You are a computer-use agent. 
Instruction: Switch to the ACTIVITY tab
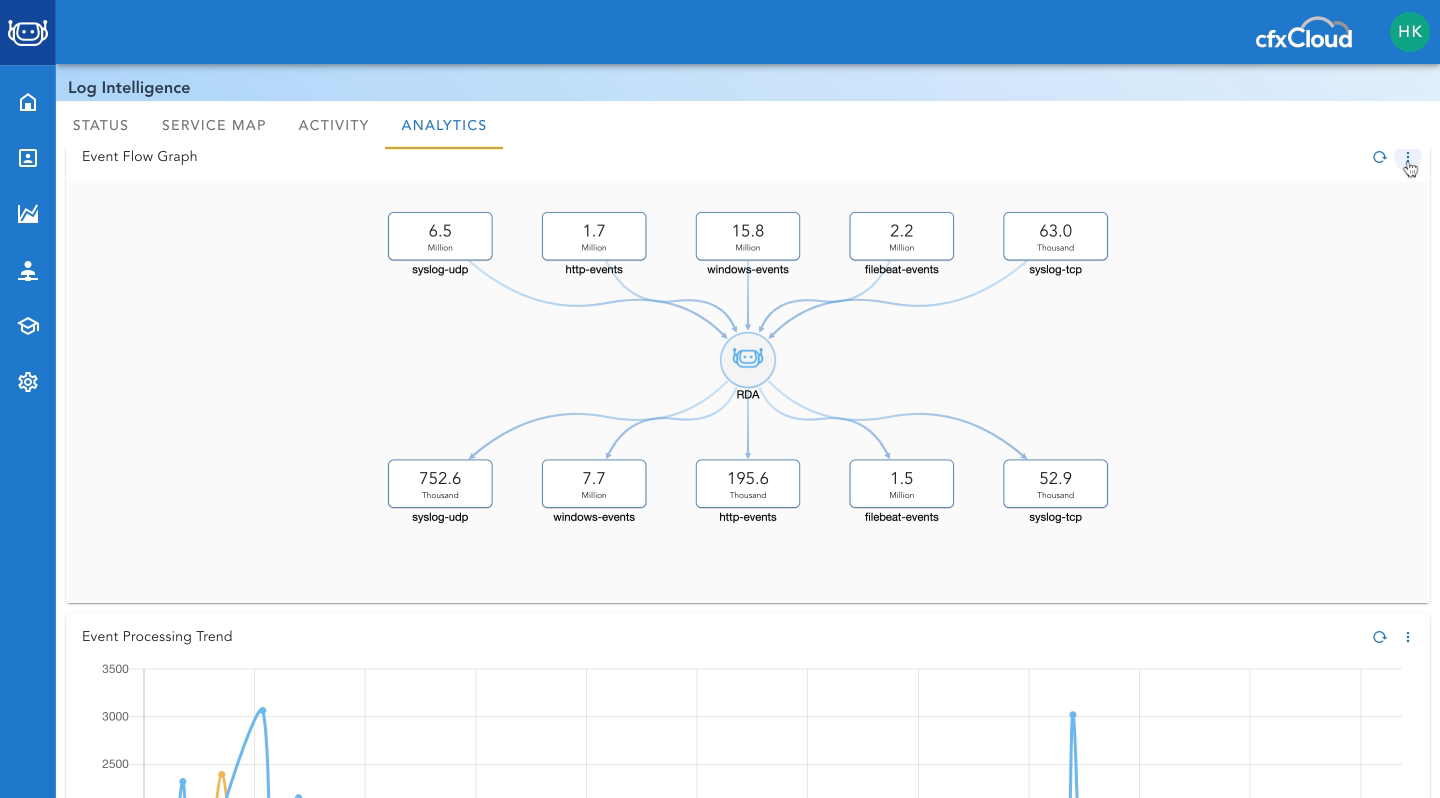tap(334, 125)
